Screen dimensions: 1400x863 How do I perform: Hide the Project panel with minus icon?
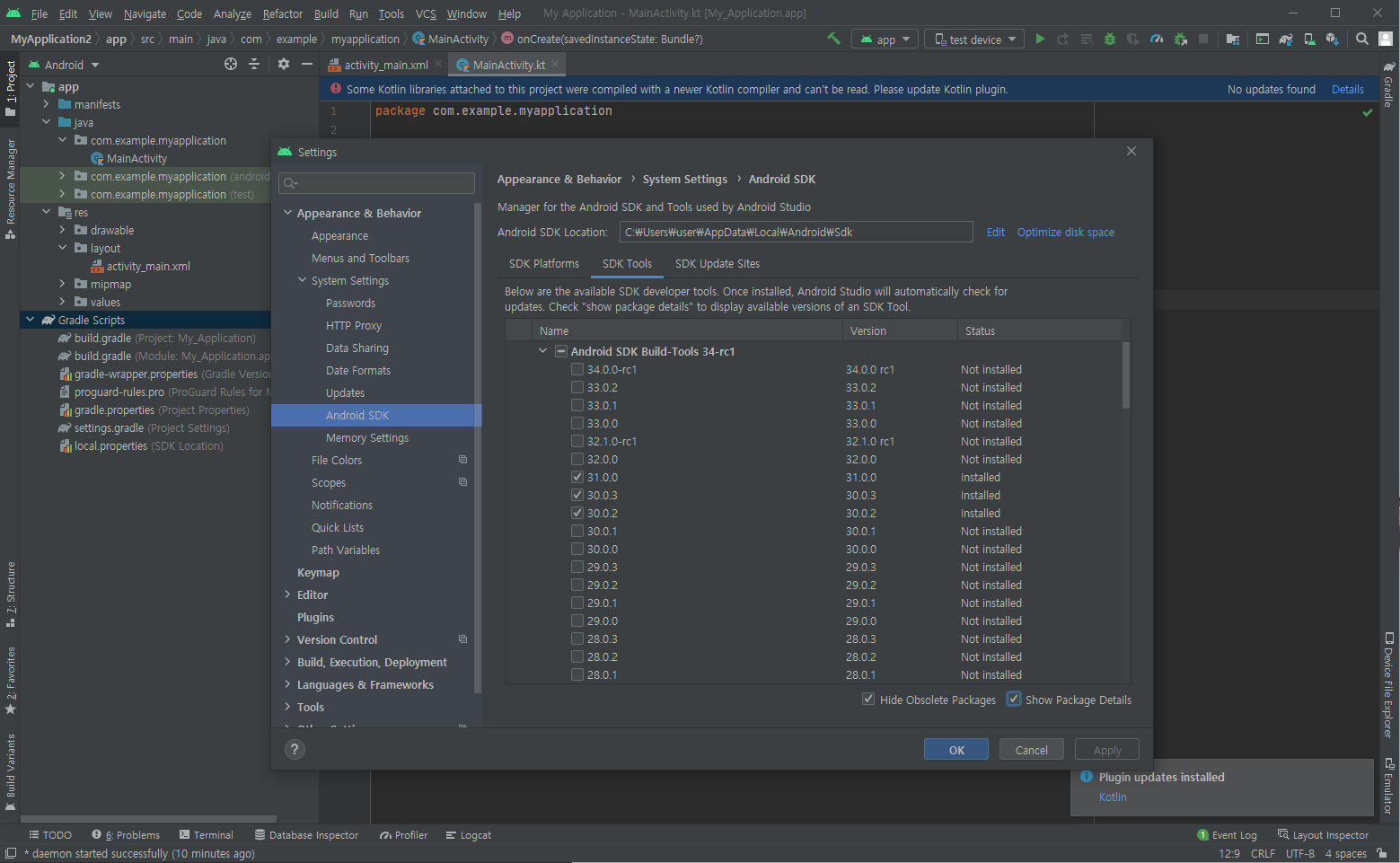307,64
